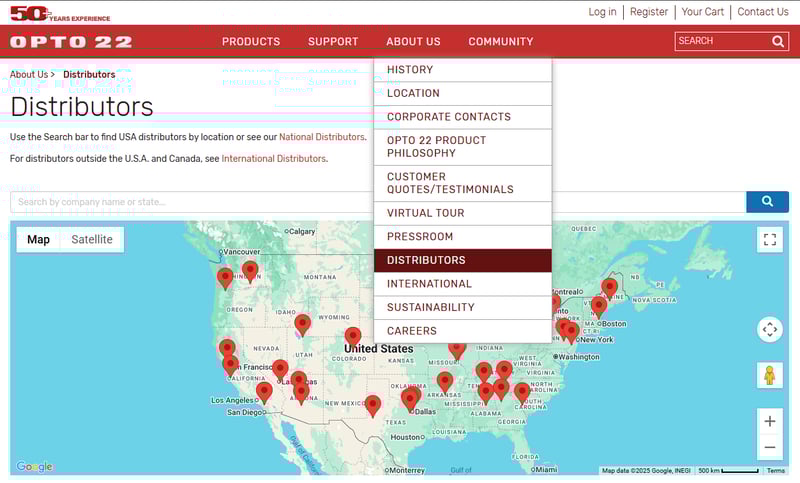Click the header Search input field
800x483 pixels.
pos(722,41)
